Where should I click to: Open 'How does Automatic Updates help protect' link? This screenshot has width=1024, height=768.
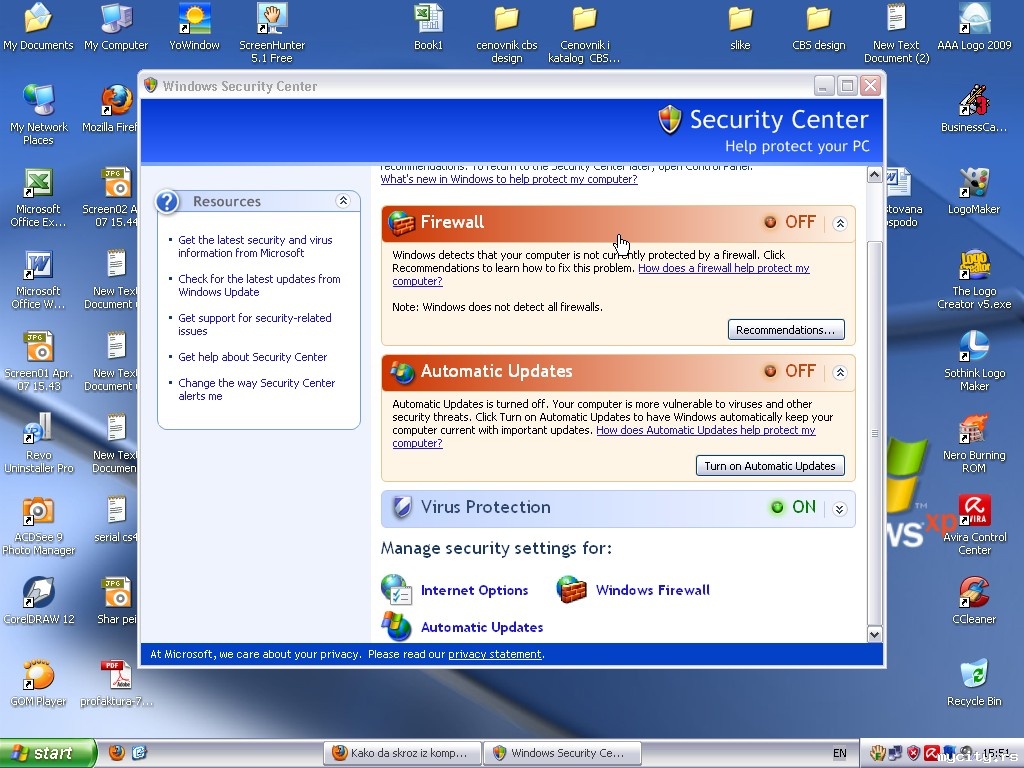705,430
